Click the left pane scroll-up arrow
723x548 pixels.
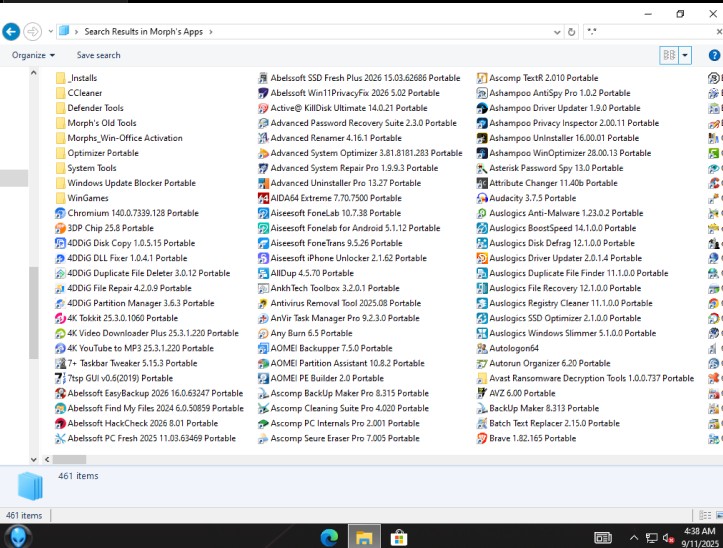[x=33, y=72]
